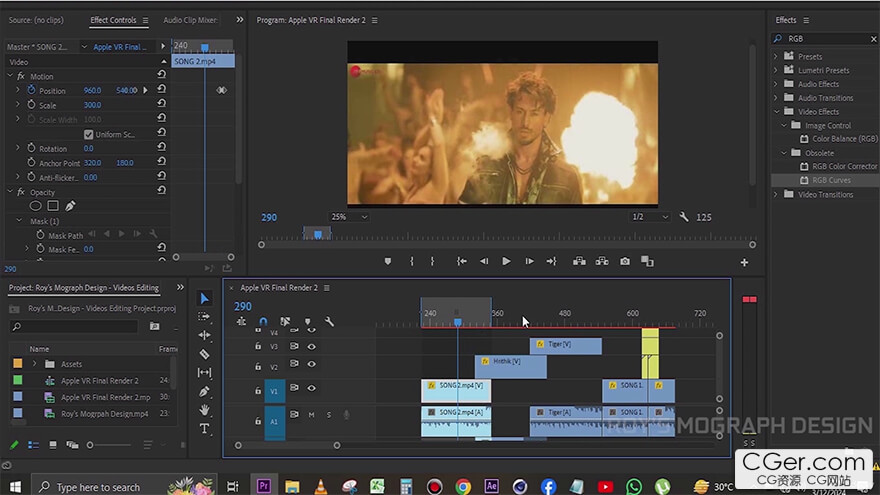The image size is (880, 495).
Task: Open the playback resolution 1/2 dropdown
Action: pos(649,217)
